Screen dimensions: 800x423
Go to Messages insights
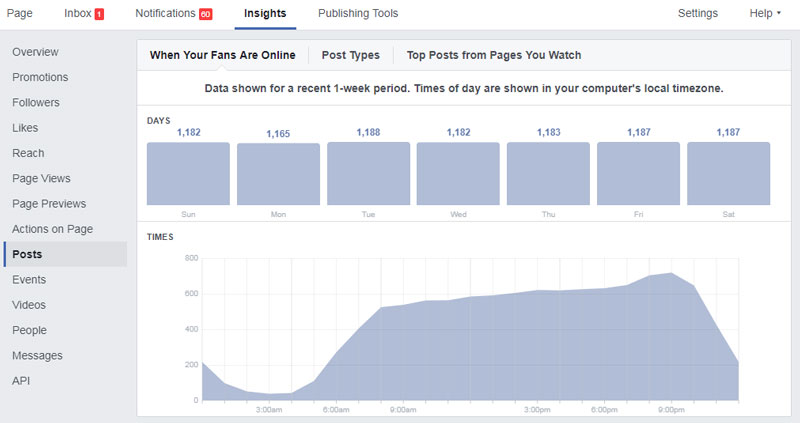point(37,356)
